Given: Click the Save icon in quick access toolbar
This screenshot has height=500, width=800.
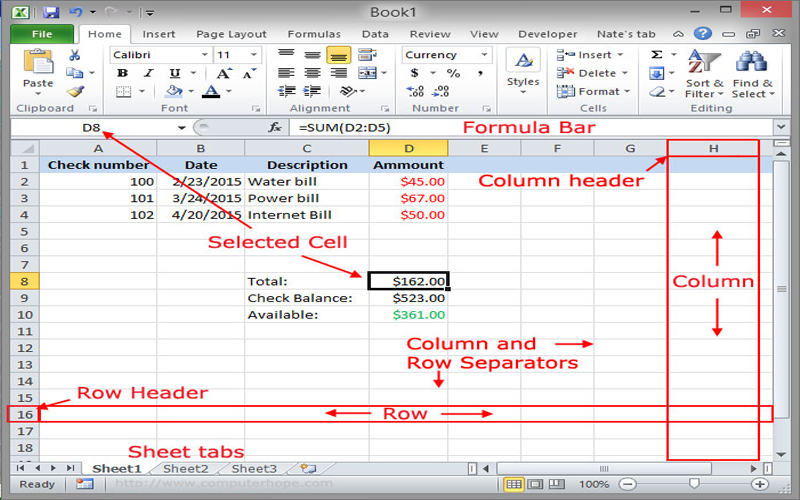Looking at the screenshot, I should coord(51,11).
